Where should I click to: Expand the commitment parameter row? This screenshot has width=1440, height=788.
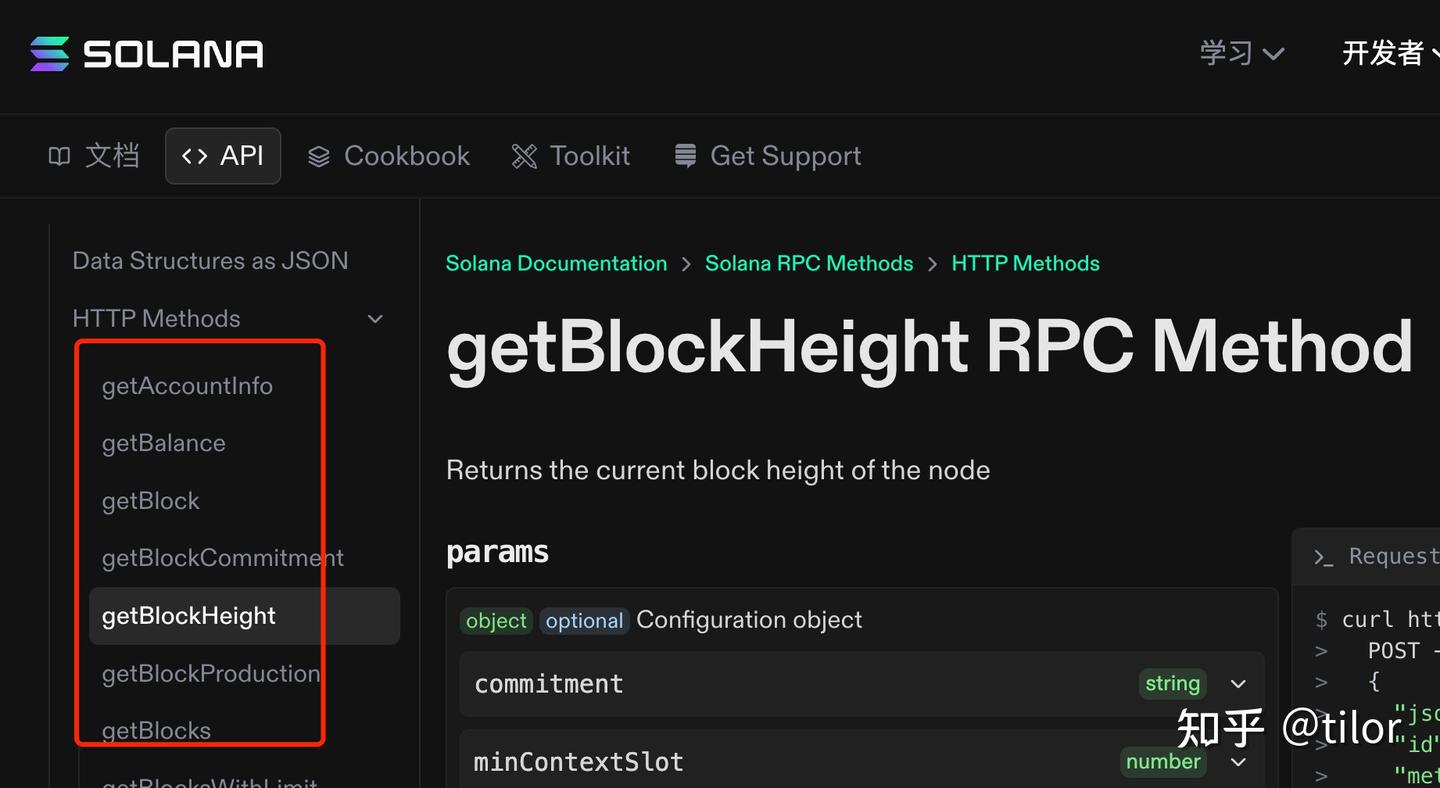[x=1238, y=684]
